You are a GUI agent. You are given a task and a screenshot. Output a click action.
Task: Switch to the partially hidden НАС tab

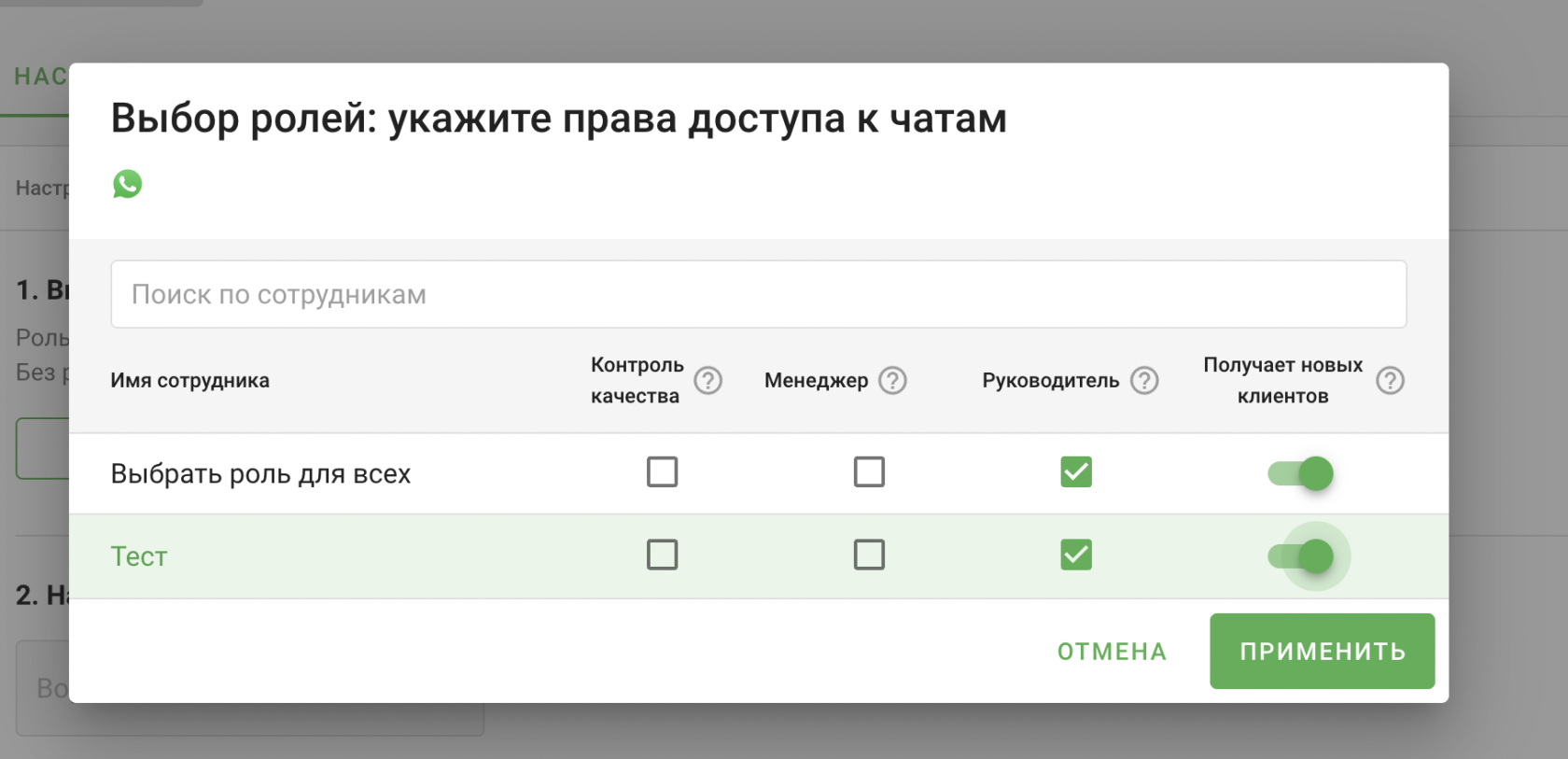39,77
